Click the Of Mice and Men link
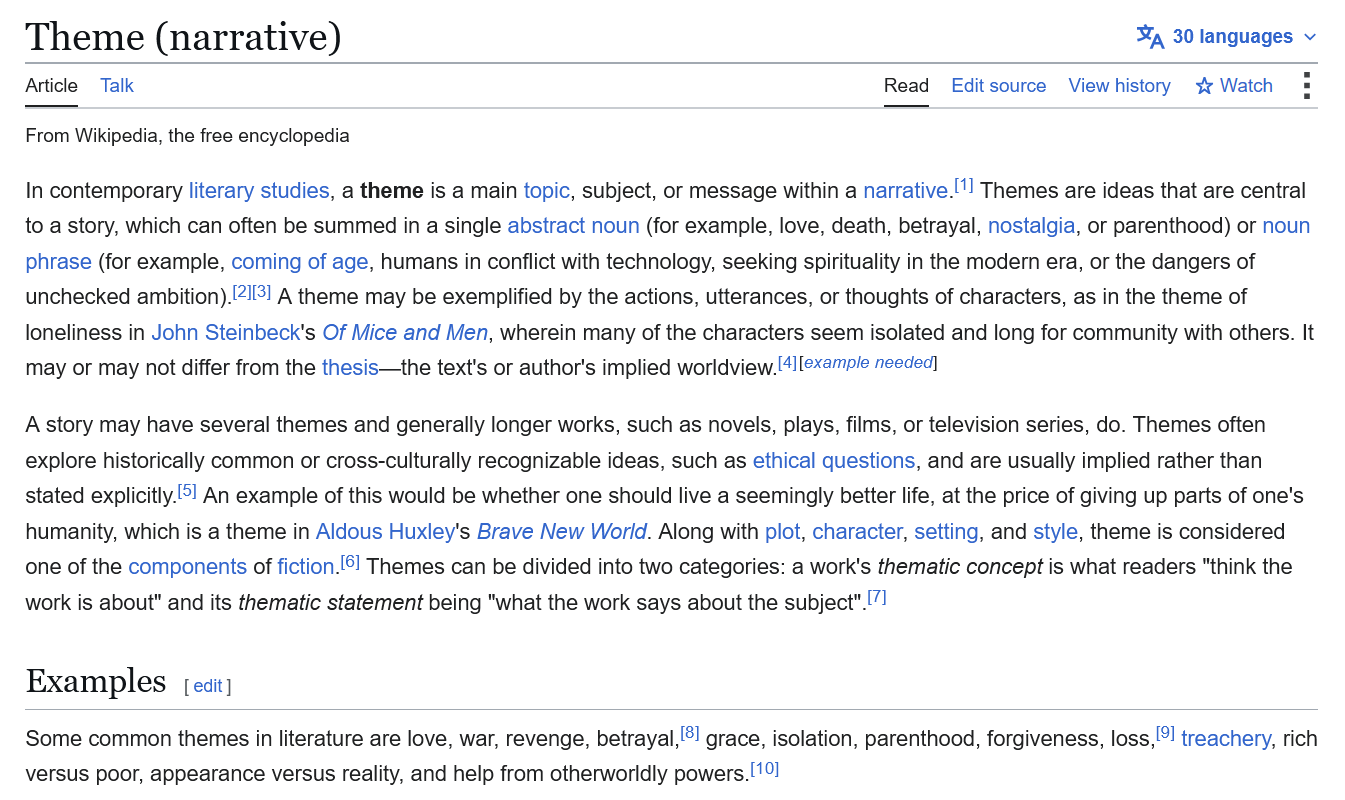This screenshot has height=800, width=1345. coord(405,333)
